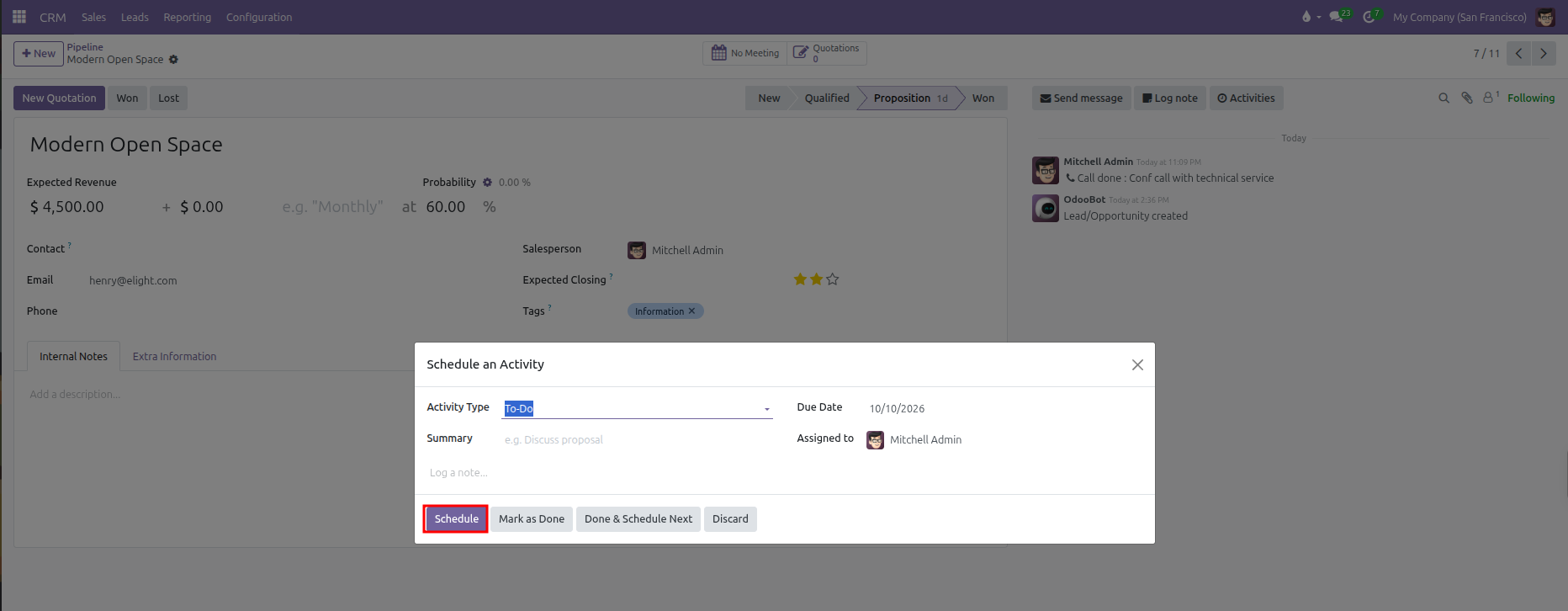Viewport: 1568px width, 611px height.
Task: Click the Pipeline breadcrumb link
Action: point(85,47)
